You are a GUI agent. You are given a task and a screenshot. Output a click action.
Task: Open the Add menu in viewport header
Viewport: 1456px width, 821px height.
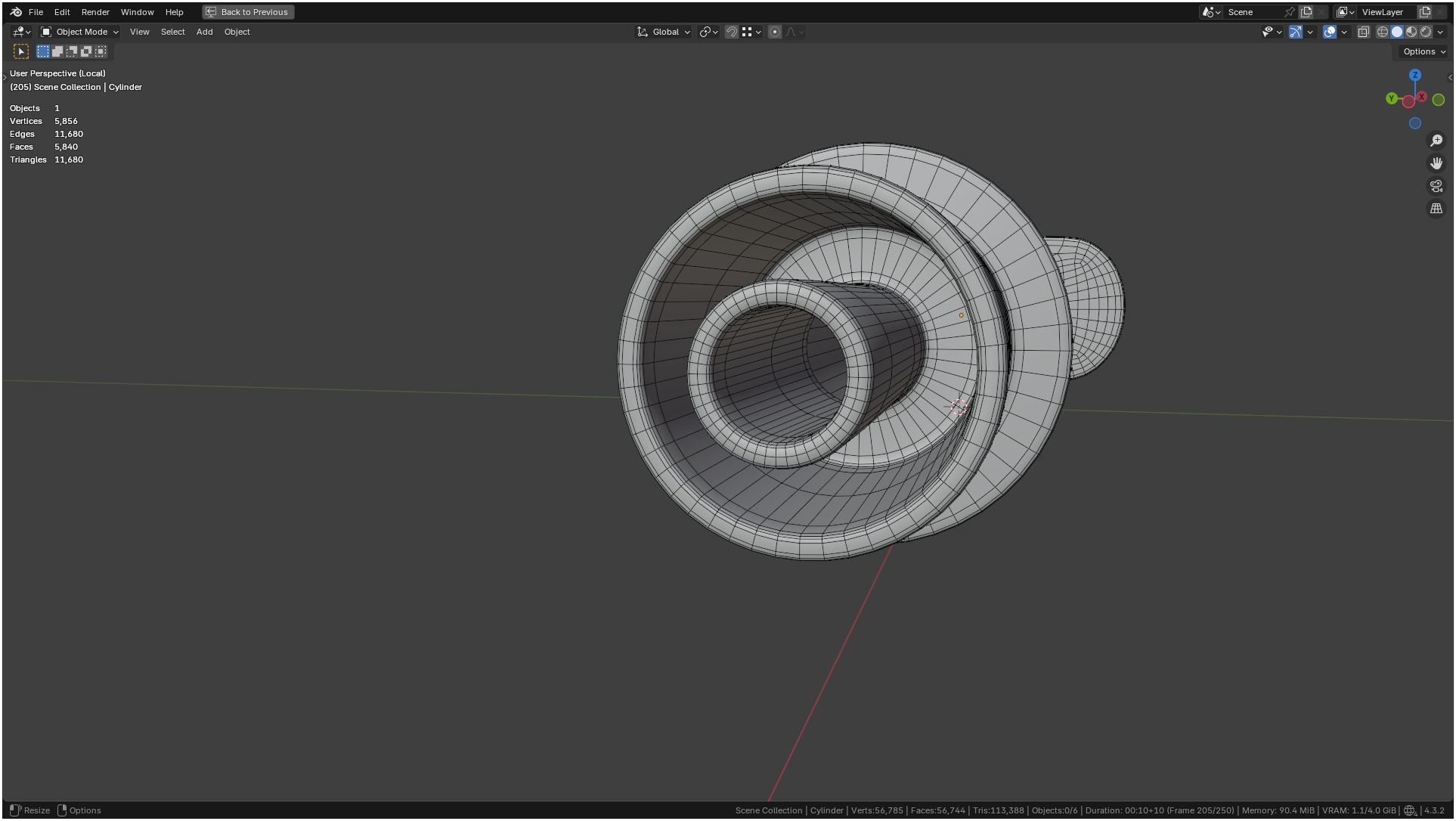(204, 32)
